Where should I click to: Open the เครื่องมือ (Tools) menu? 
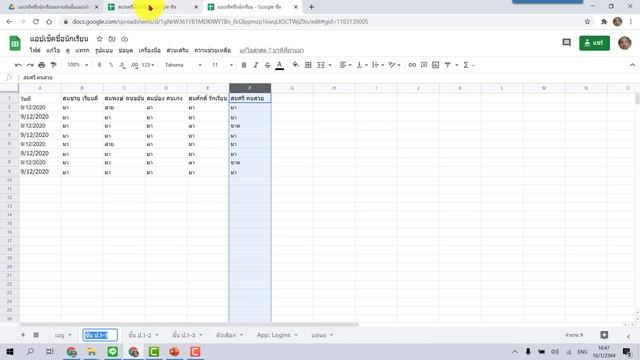point(149,50)
